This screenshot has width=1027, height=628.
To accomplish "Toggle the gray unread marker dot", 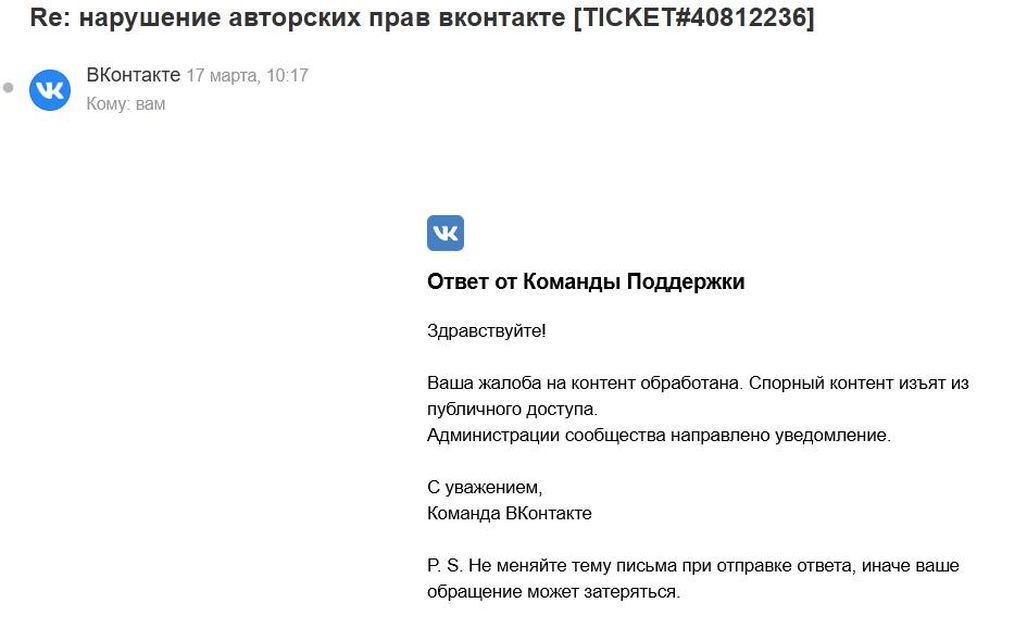I will [9, 87].
